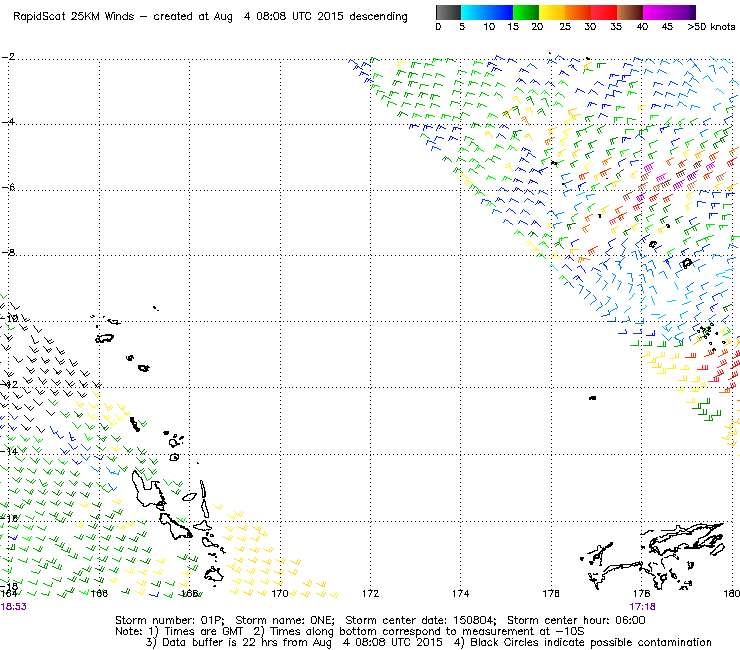The width and height of the screenshot is (740, 650).
Task: Click the '-8' latitude axis label
Action: coord(8,253)
